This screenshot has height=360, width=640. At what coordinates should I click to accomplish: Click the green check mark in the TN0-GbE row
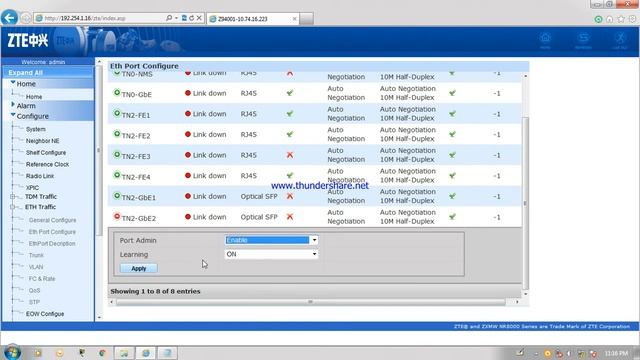click(x=290, y=93)
